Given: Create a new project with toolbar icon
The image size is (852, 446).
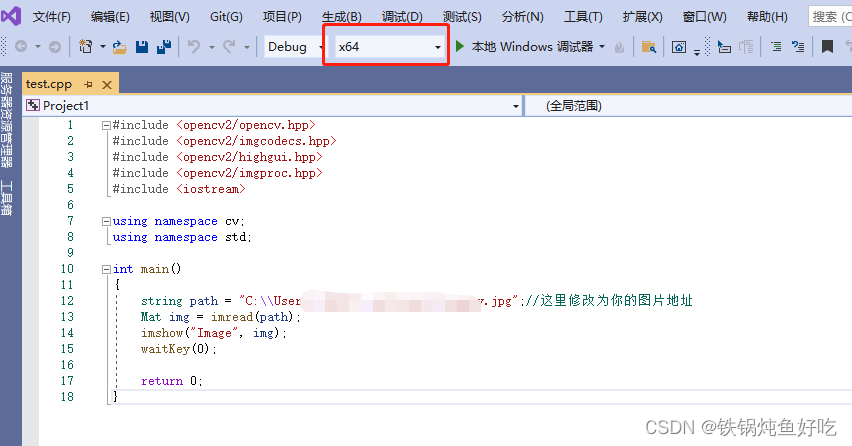Looking at the screenshot, I should click(x=86, y=47).
